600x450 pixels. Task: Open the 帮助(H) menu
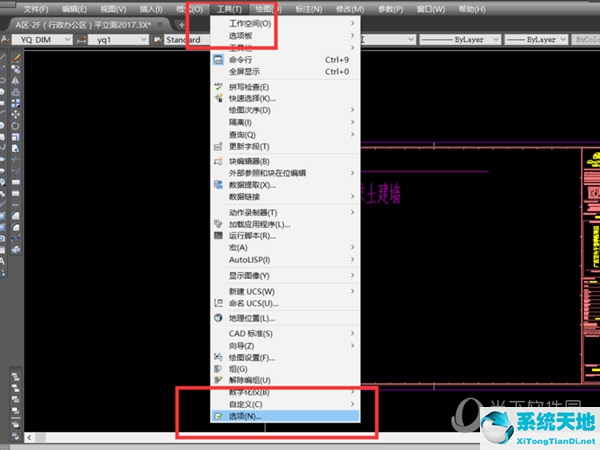point(472,9)
